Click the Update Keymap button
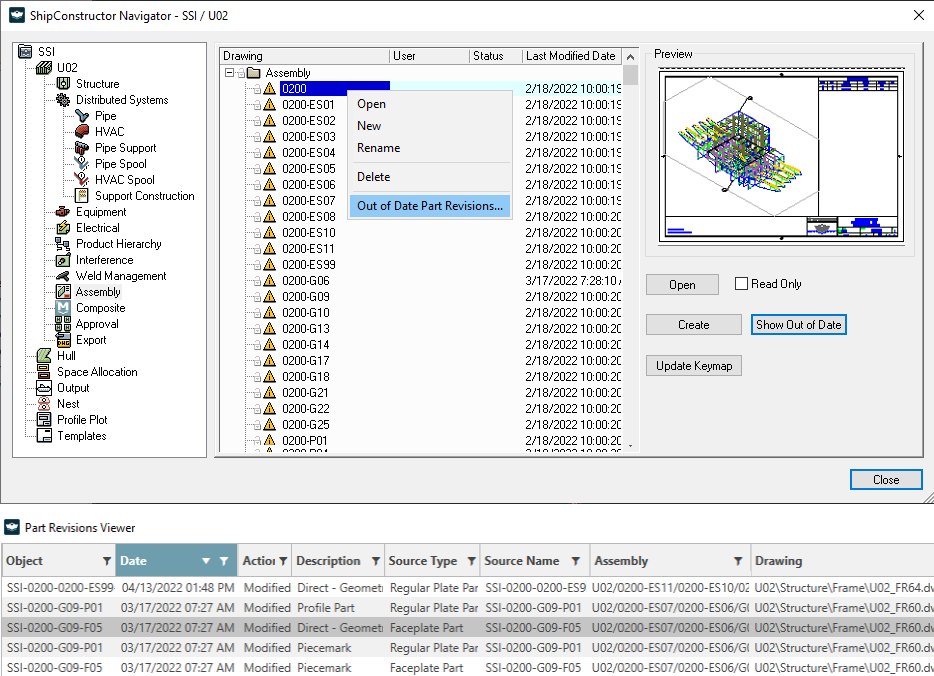This screenshot has height=676, width=934. (694, 366)
